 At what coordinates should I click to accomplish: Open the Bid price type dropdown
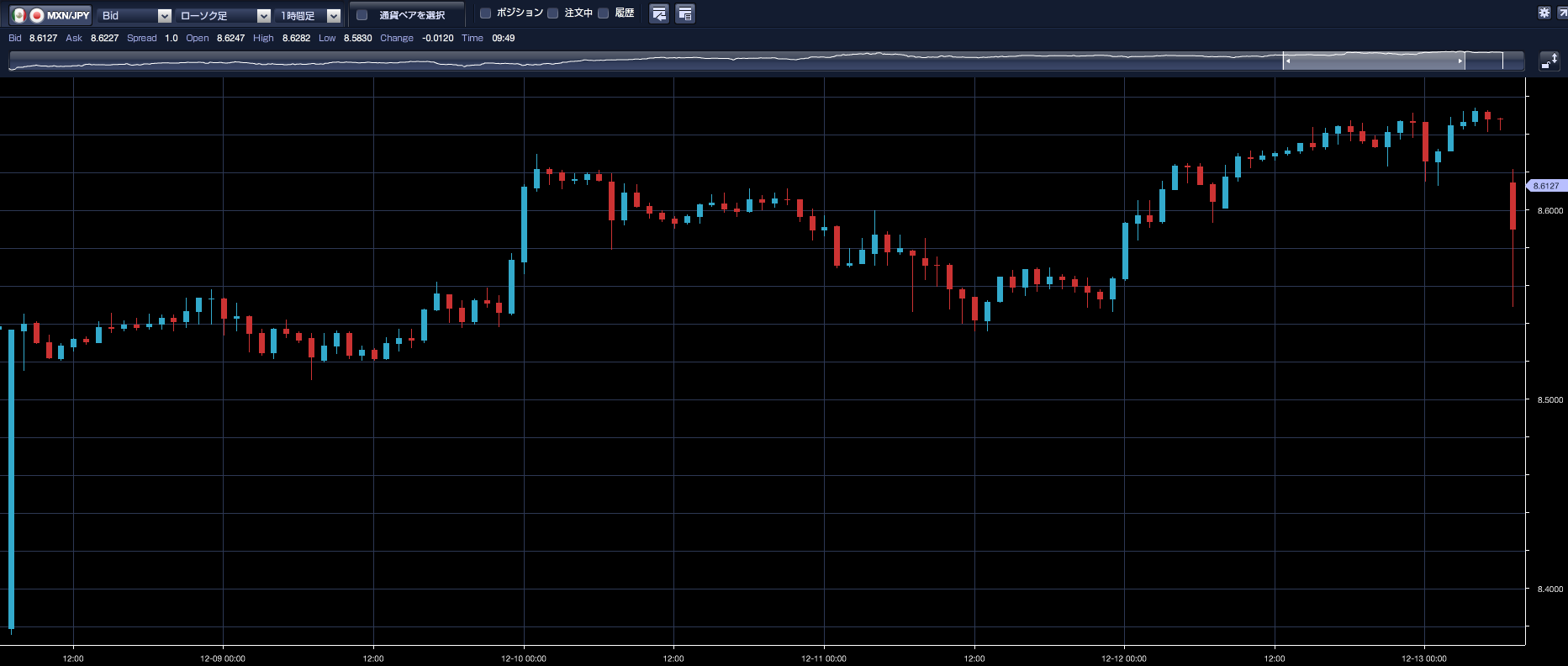[x=135, y=15]
